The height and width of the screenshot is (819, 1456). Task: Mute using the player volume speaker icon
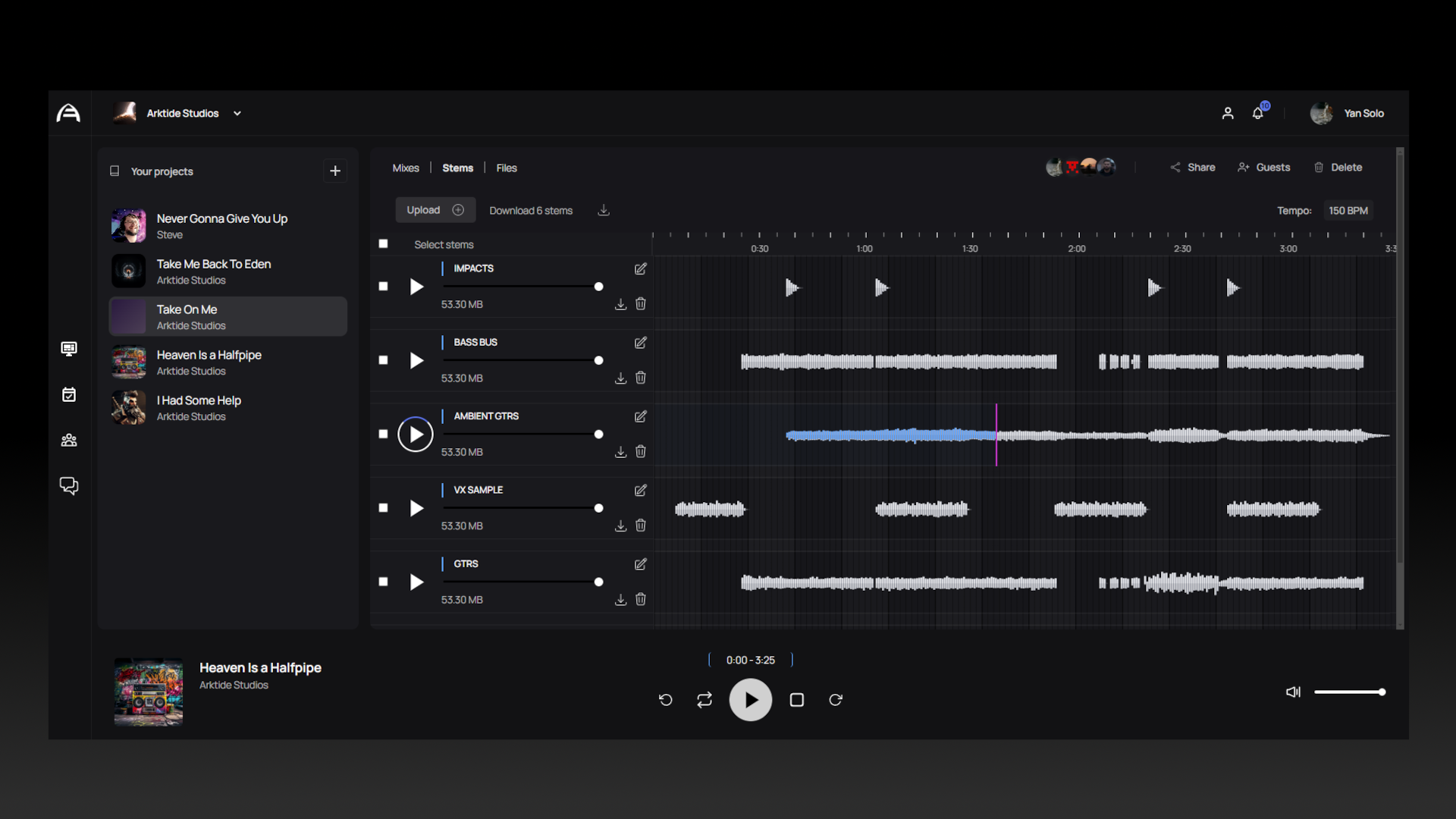(1293, 692)
